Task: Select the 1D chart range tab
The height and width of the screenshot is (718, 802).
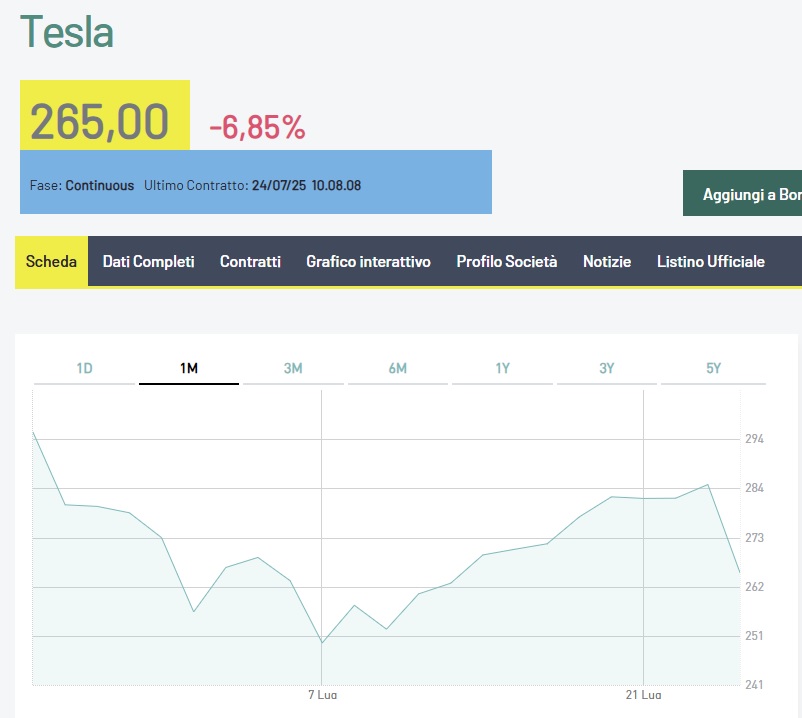Action: pos(84,368)
